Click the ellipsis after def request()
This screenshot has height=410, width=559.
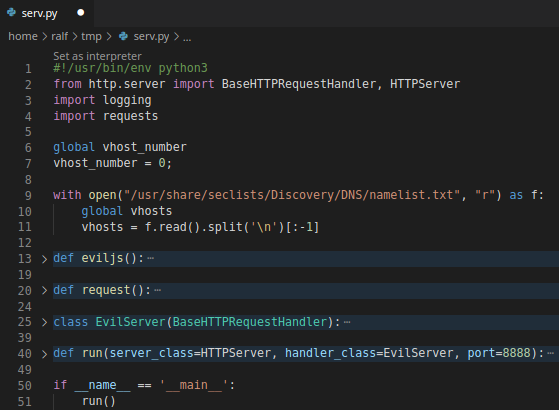[x=158, y=291]
